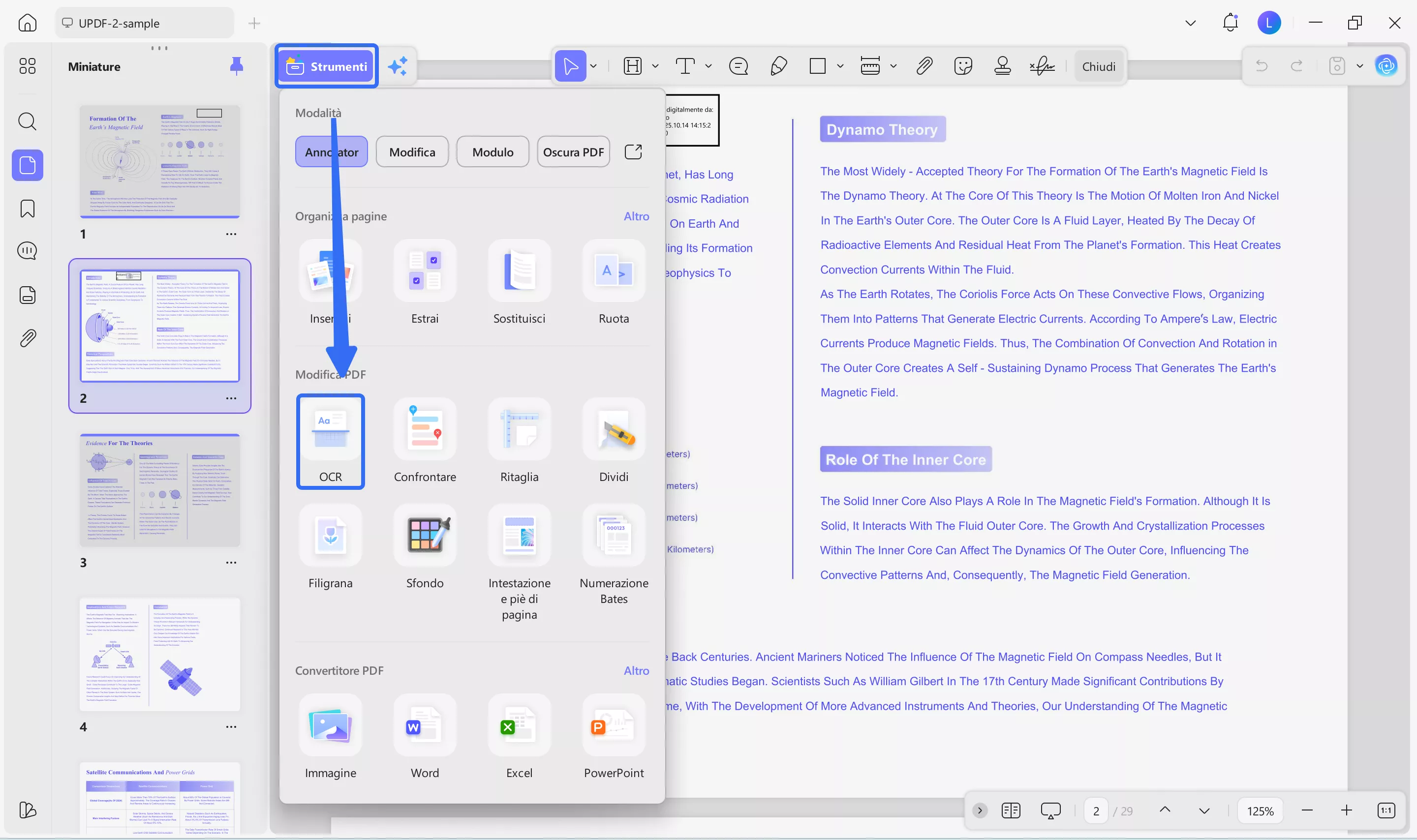
Task: Expand the rectangle shape dropdown arrow
Action: 839,66
